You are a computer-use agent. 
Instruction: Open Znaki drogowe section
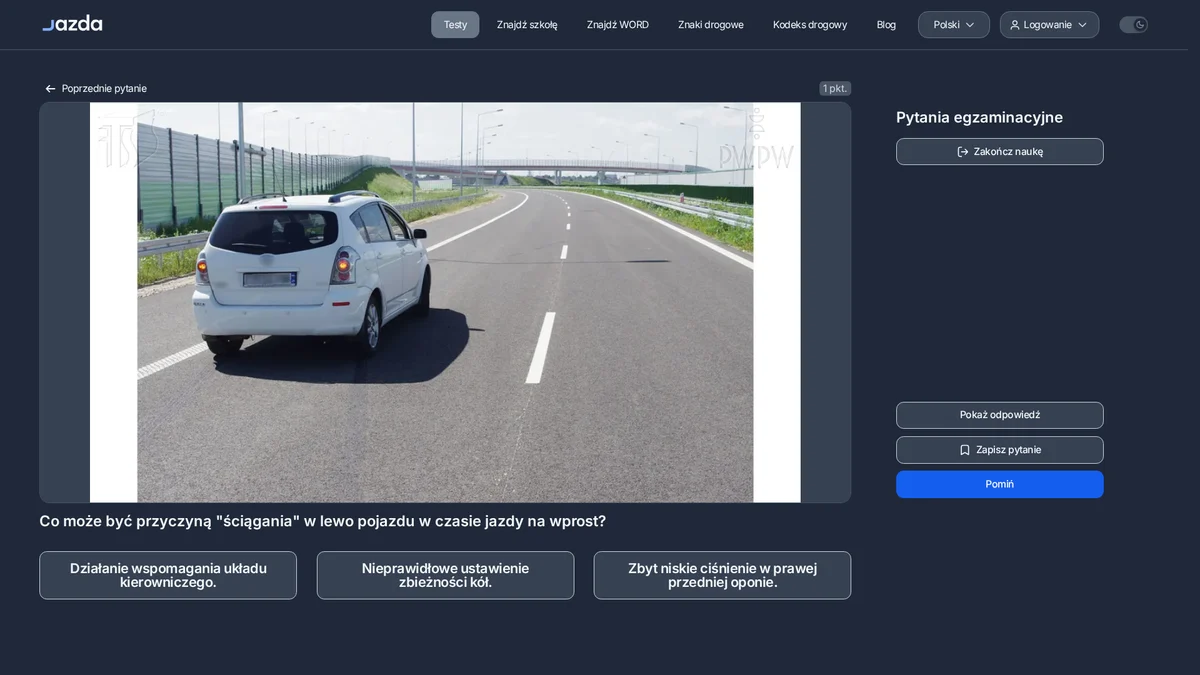711,25
